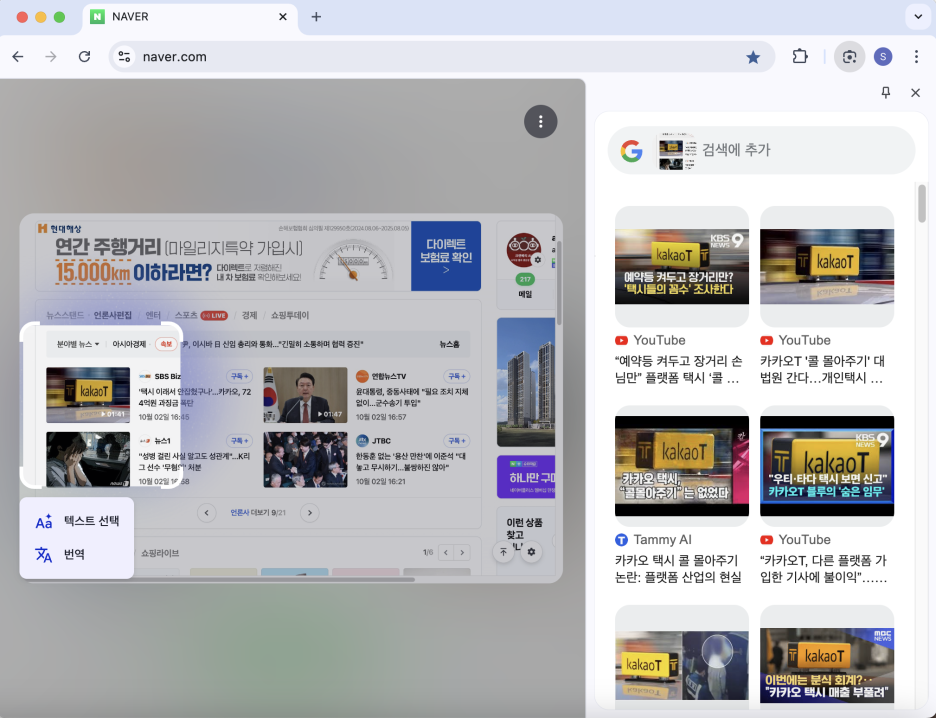Open the Extensions puzzle icon
Image resolution: width=936 pixels, height=718 pixels.
tap(800, 57)
